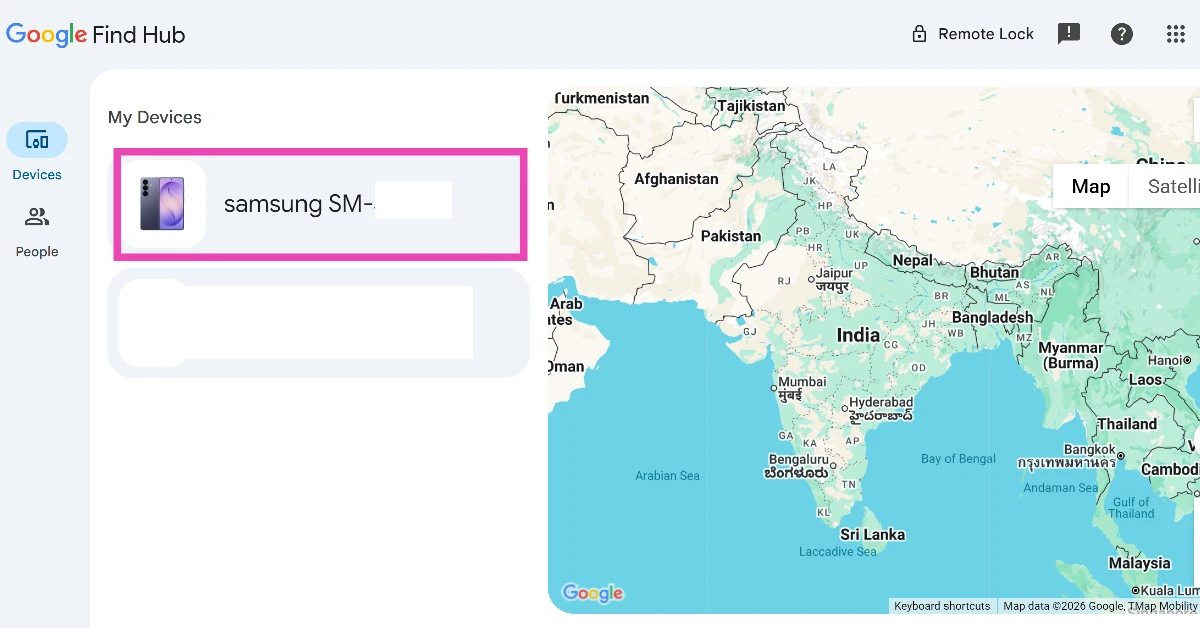This screenshot has height=628, width=1200.
Task: Select the samsung SM- device entry
Action: click(x=320, y=204)
